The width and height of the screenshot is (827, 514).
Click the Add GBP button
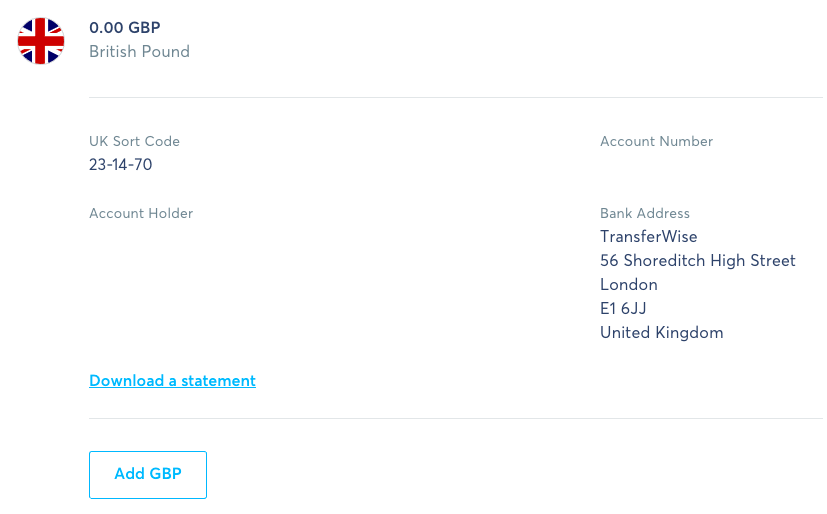pos(148,474)
